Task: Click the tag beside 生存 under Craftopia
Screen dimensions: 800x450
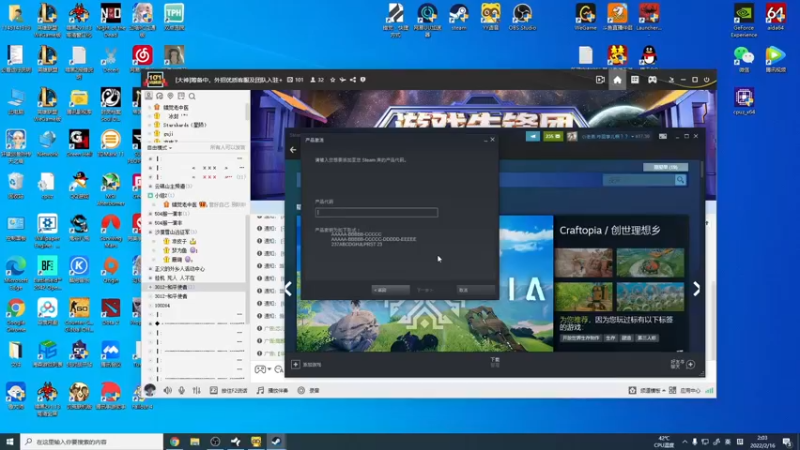Action: [581, 338]
